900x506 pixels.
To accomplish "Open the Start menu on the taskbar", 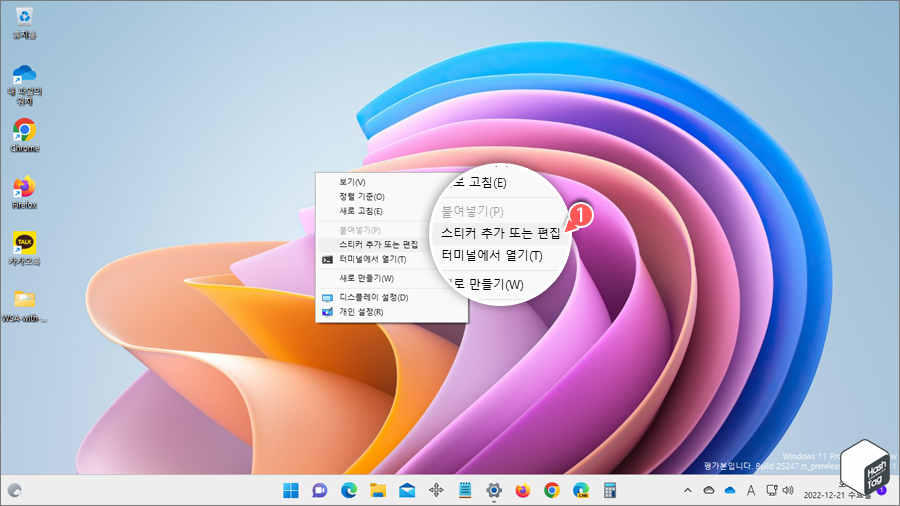I will coord(291,490).
